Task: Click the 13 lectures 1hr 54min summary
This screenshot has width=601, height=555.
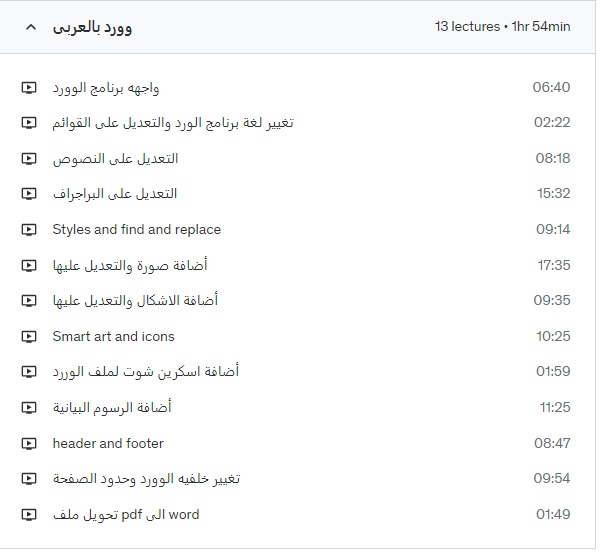Action: (502, 26)
